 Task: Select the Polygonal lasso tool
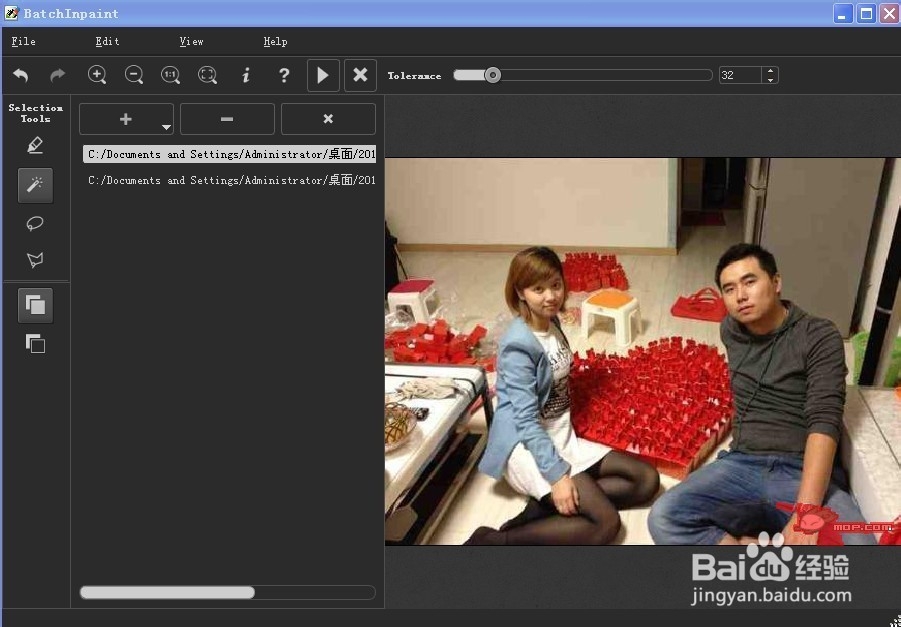tap(35, 260)
